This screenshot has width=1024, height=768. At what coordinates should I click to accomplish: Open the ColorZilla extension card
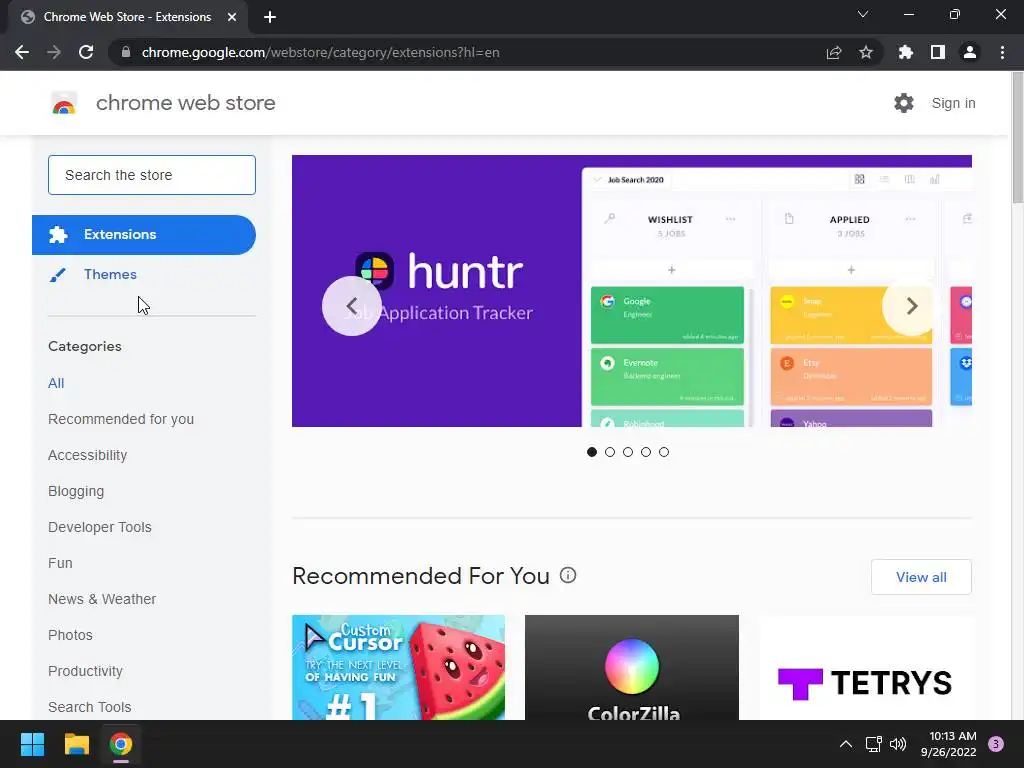click(x=632, y=667)
